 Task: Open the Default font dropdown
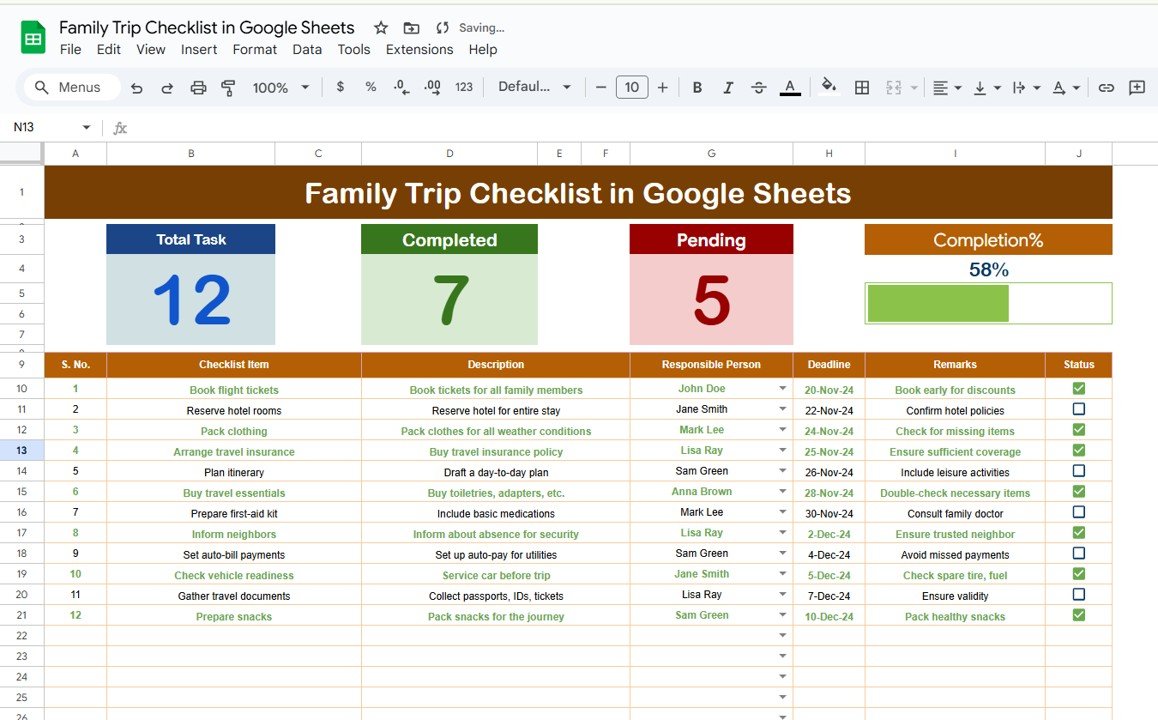point(534,86)
